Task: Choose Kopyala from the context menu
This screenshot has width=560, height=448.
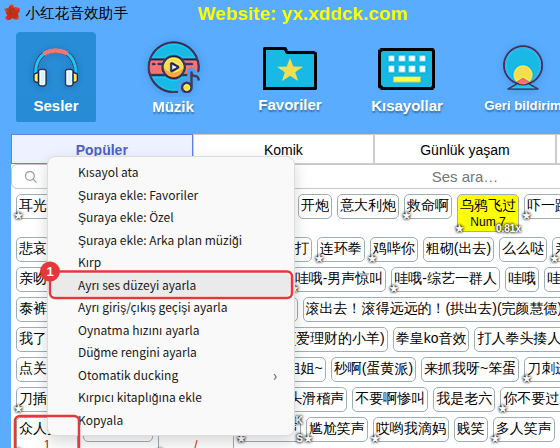Action: (x=171, y=420)
